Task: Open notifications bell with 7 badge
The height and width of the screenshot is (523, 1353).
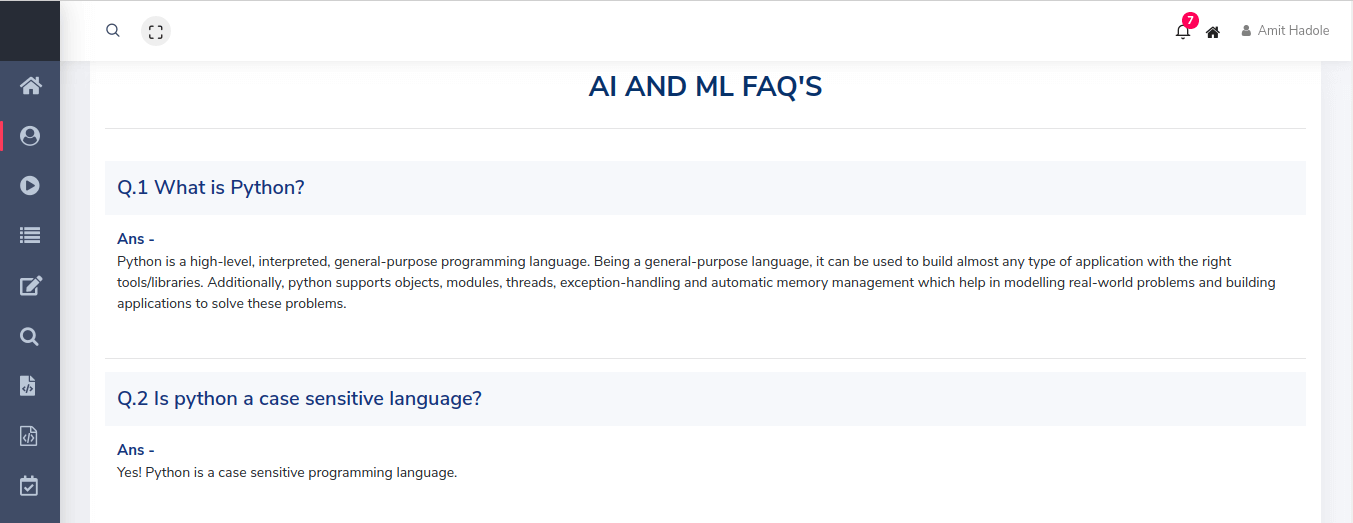Action: [1184, 28]
